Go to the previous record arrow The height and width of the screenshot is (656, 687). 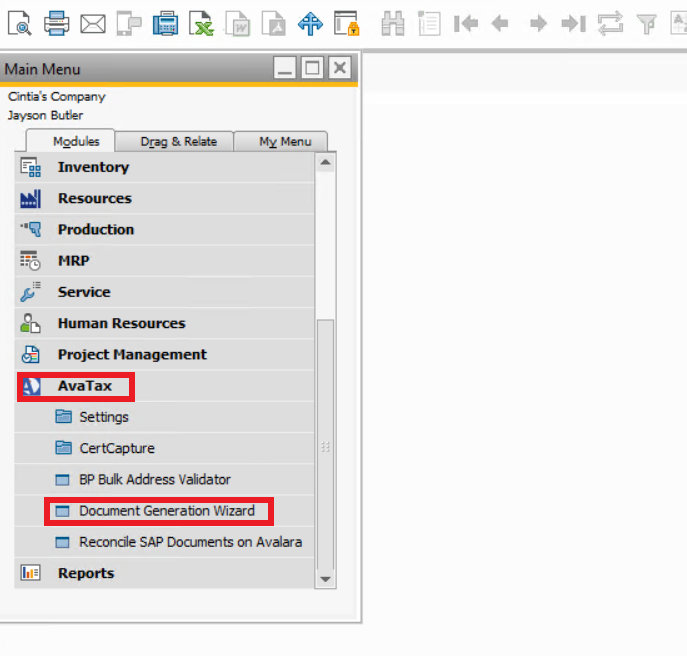tap(500, 24)
